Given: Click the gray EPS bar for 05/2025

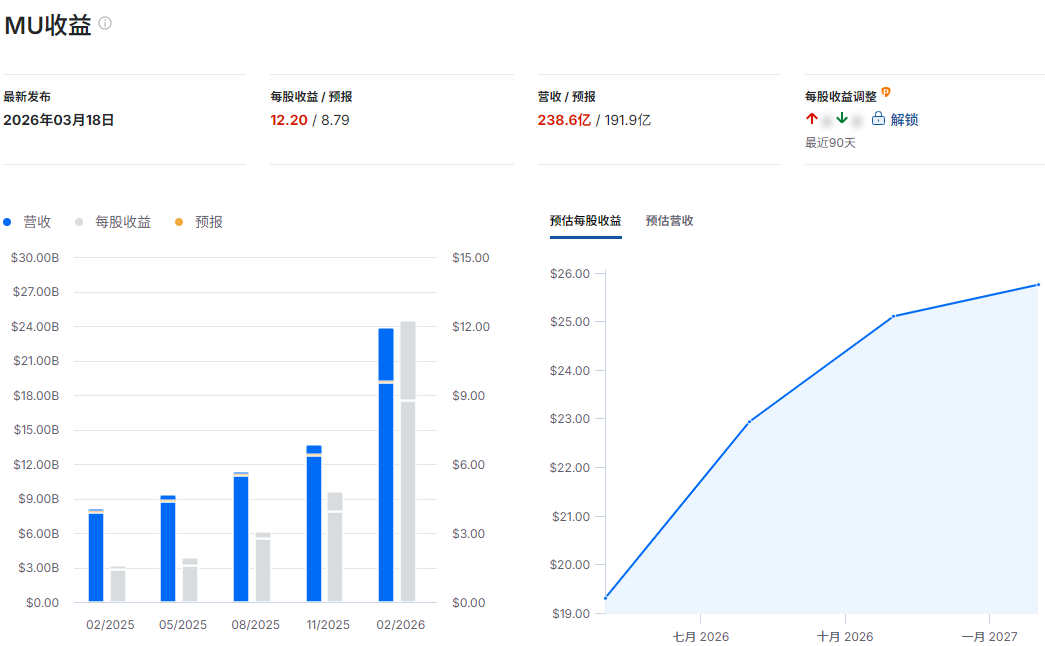Looking at the screenshot, I should pyautogui.click(x=190, y=580).
